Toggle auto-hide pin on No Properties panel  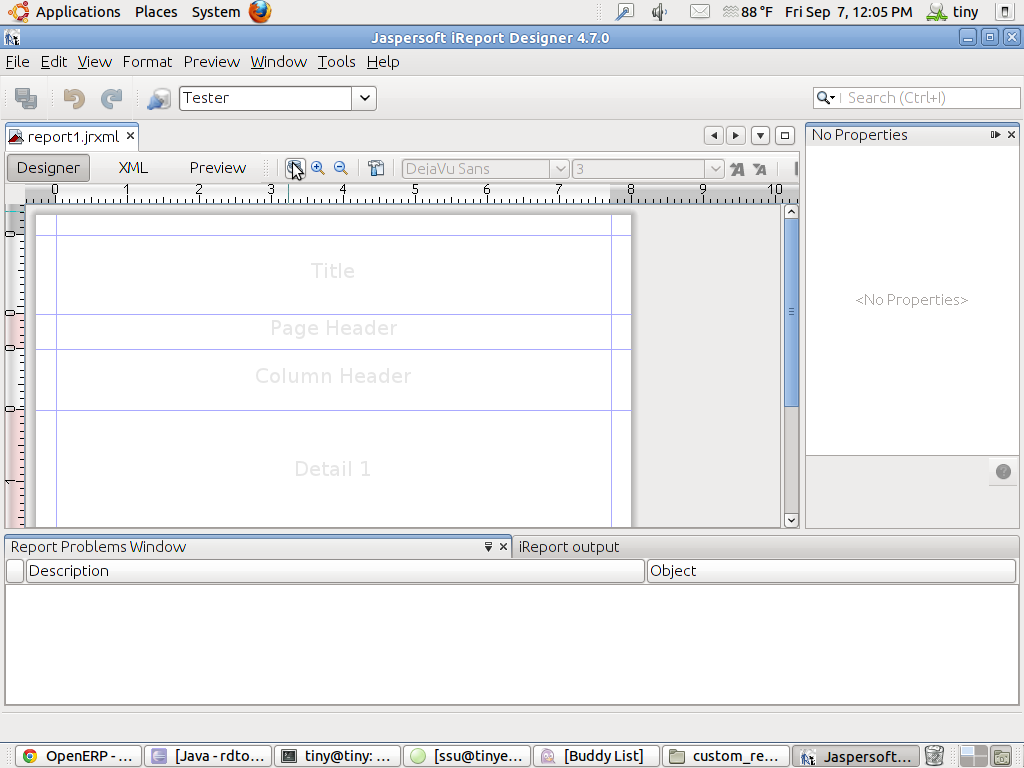point(995,134)
